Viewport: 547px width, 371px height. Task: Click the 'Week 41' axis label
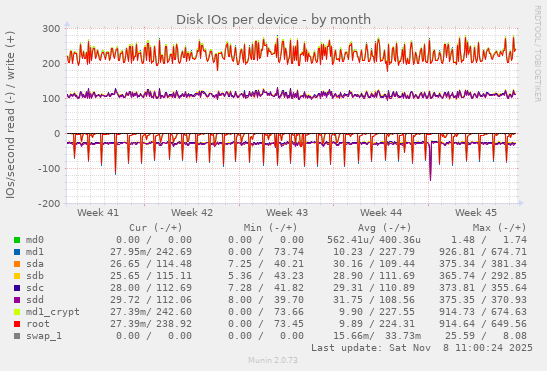click(x=98, y=213)
